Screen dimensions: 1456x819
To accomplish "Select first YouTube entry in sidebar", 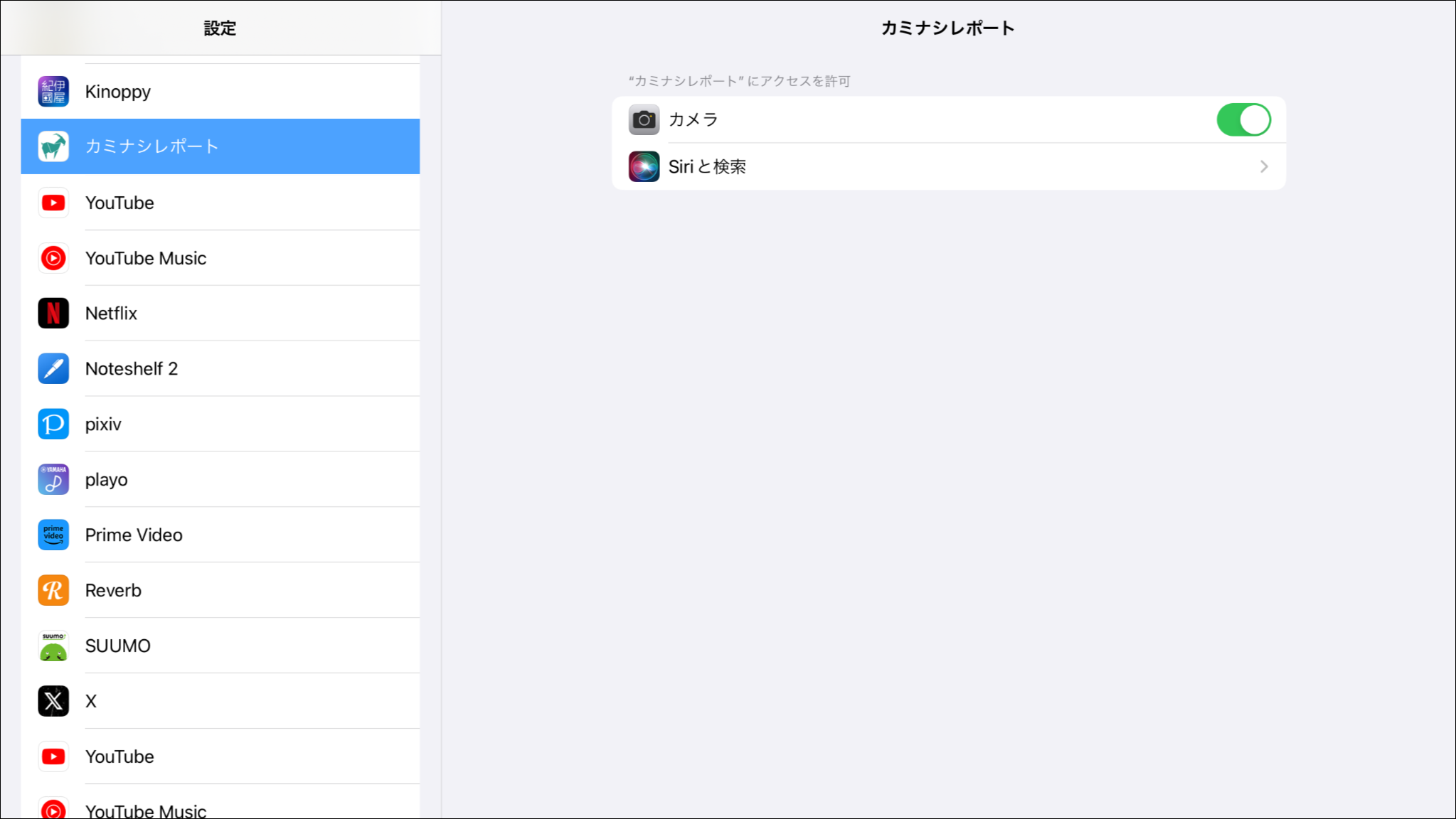I will (119, 203).
